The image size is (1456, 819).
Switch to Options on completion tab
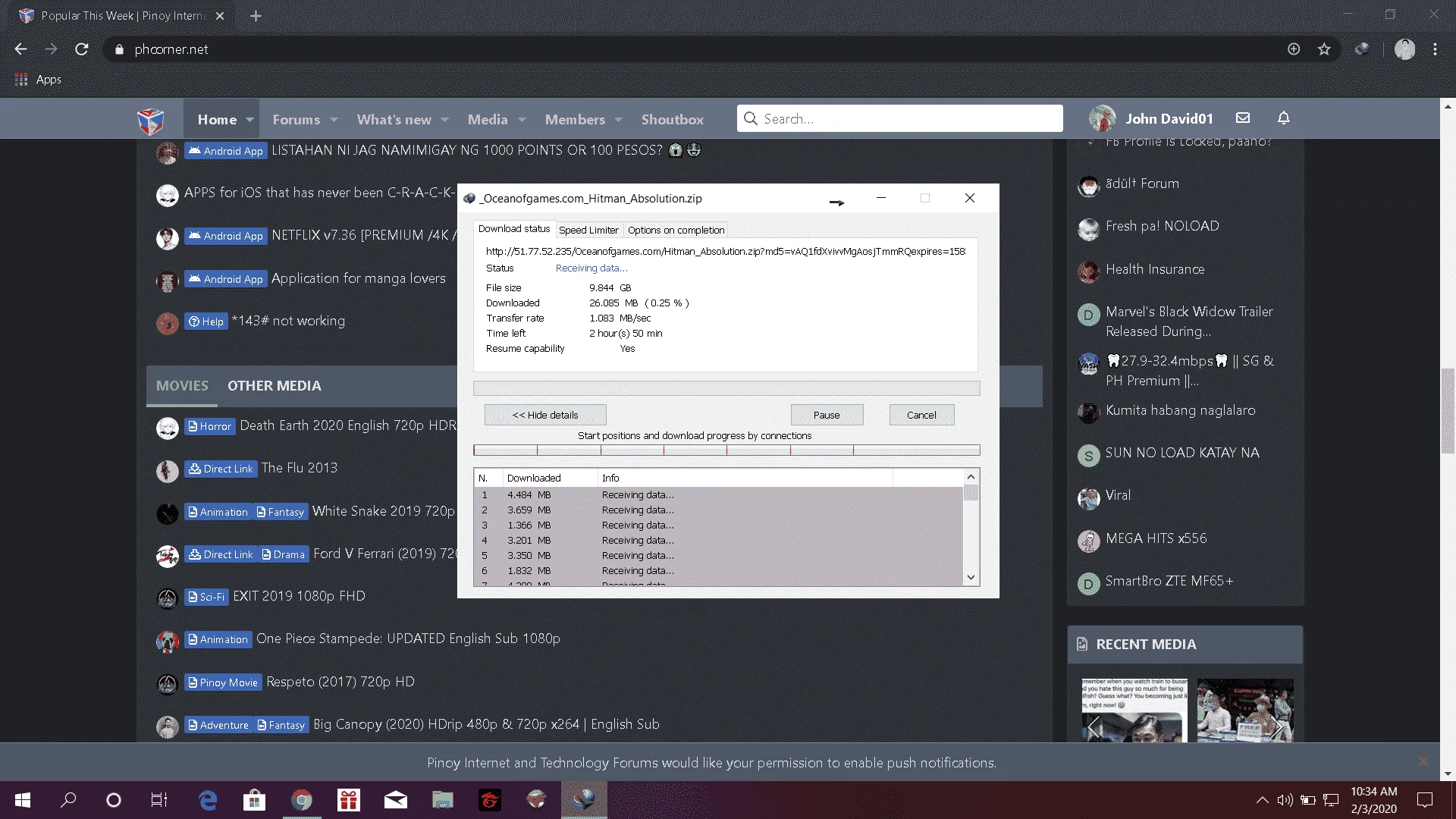[x=676, y=230]
